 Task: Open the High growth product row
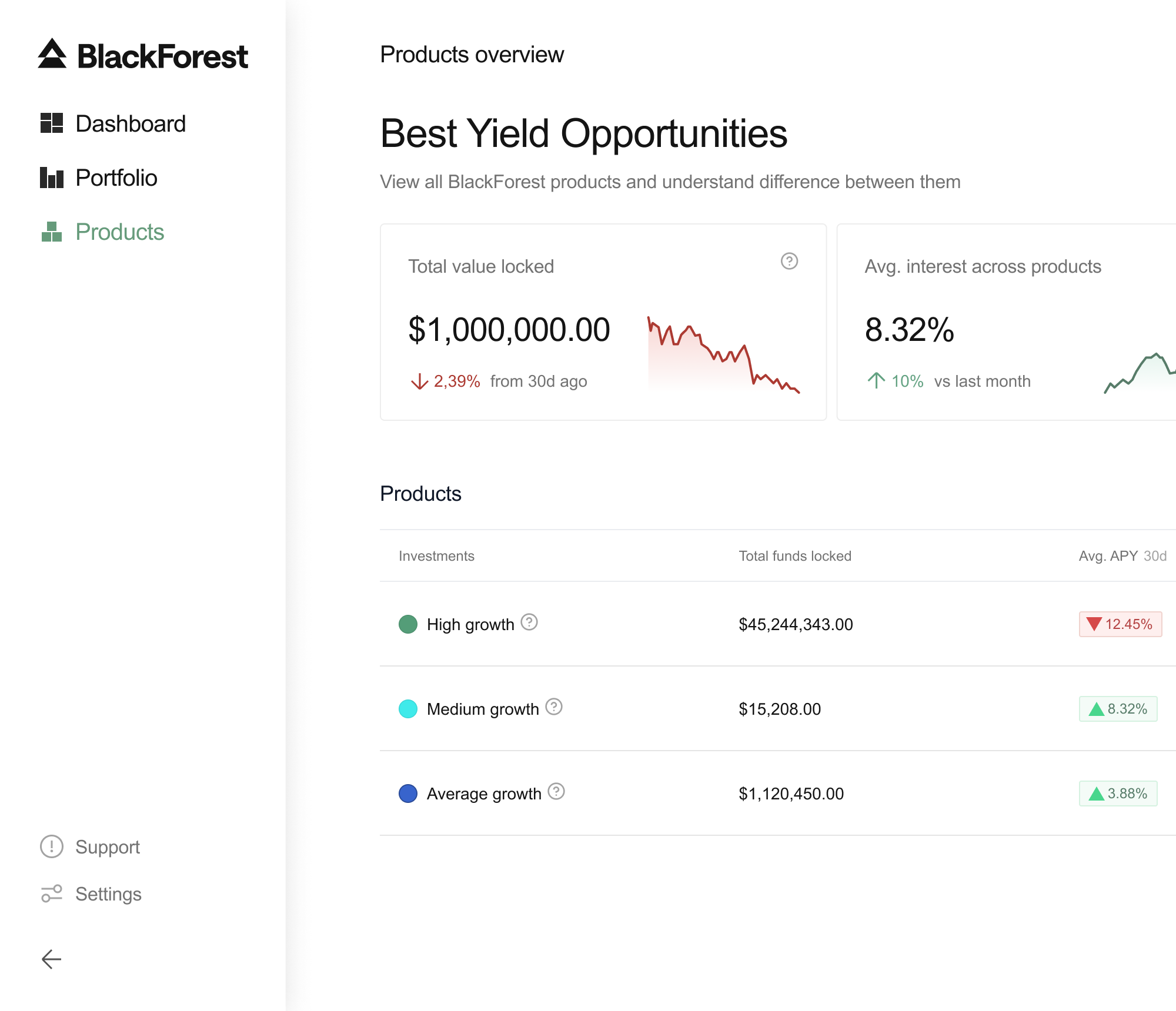471,624
